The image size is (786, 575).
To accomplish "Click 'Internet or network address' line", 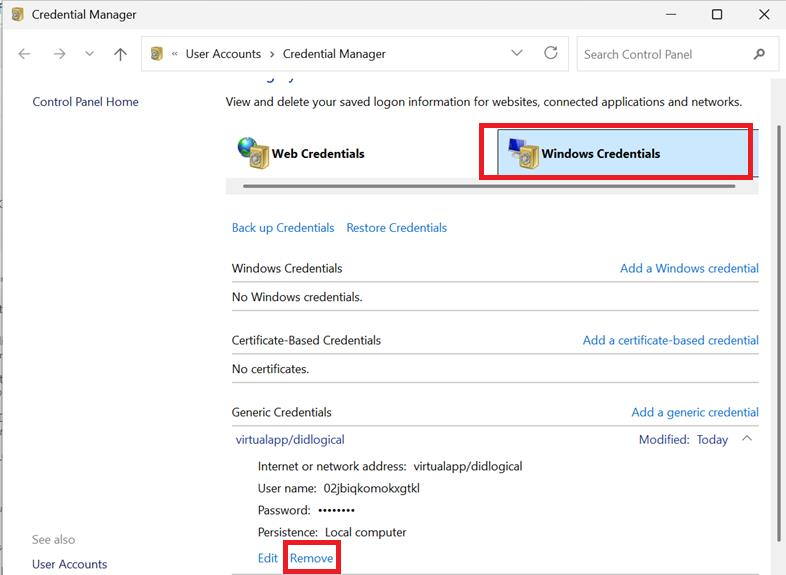I will [x=390, y=466].
